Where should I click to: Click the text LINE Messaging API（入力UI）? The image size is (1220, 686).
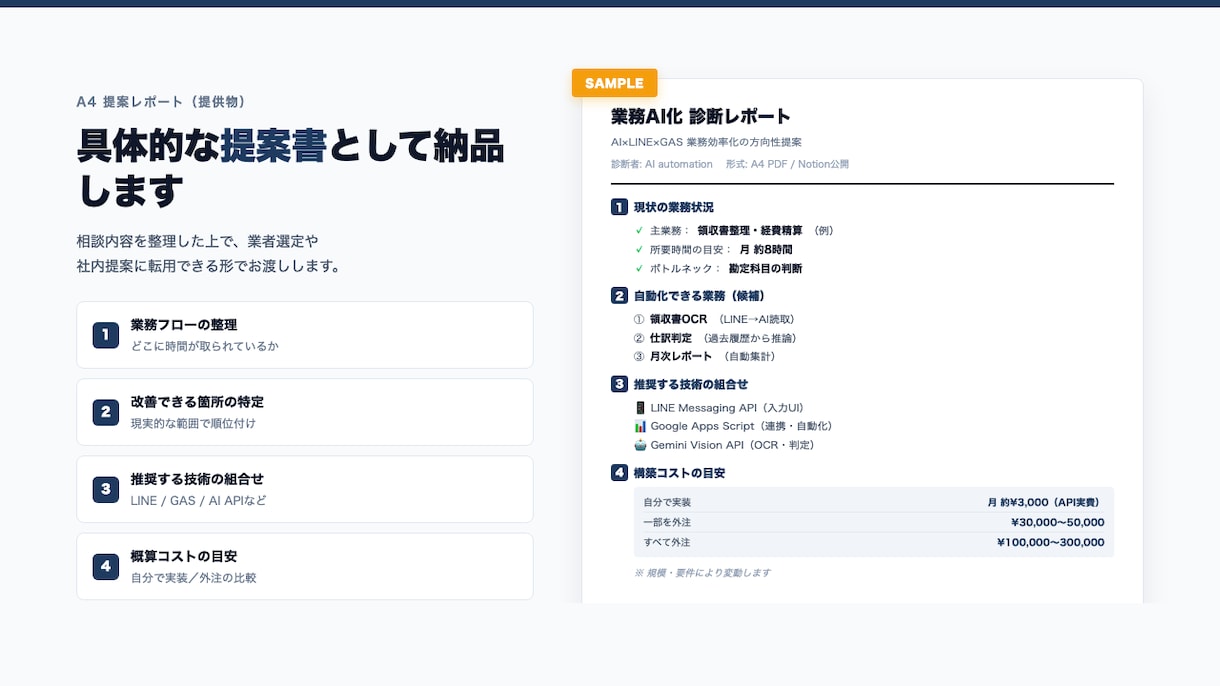(x=727, y=407)
